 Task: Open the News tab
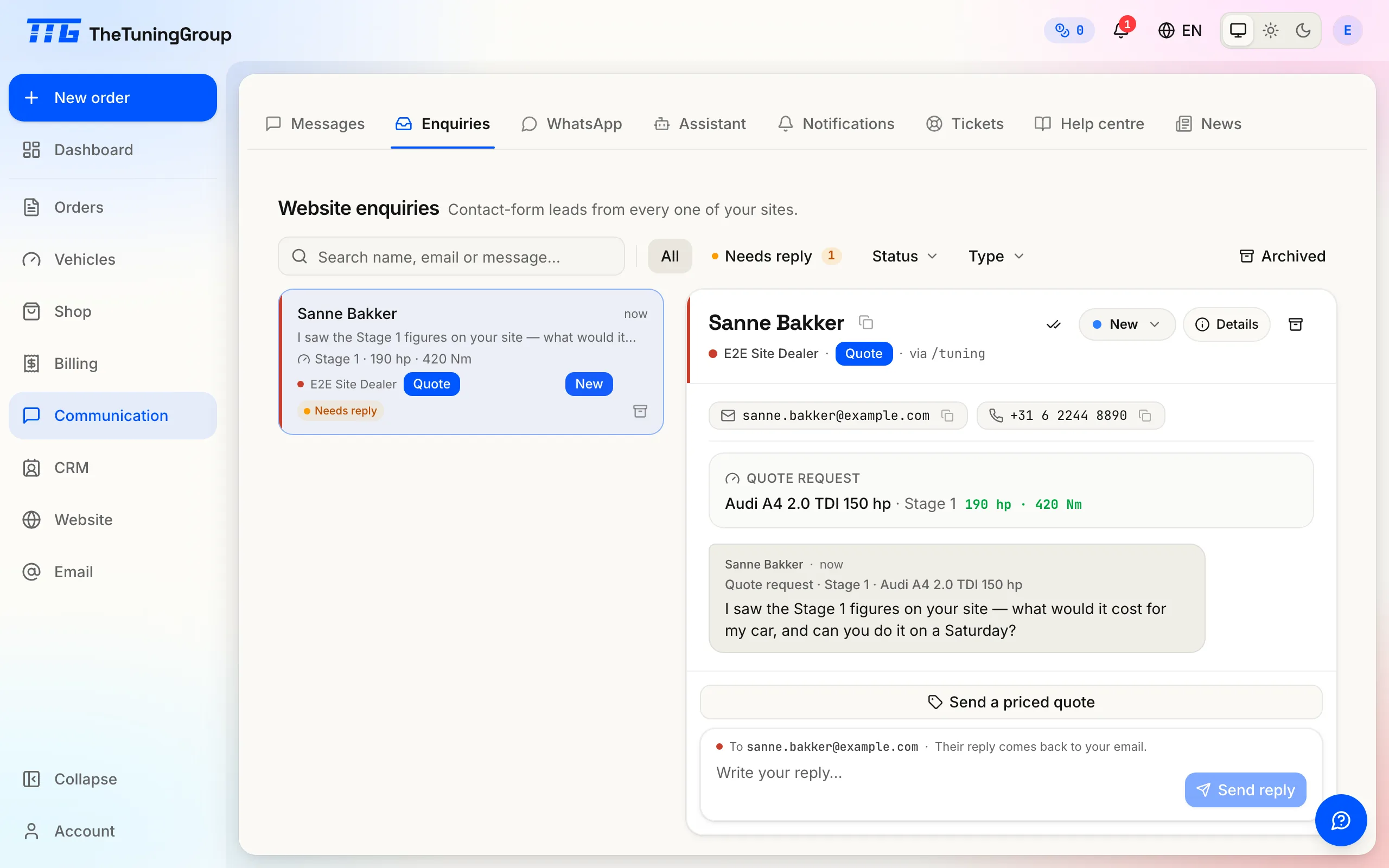coord(1208,124)
